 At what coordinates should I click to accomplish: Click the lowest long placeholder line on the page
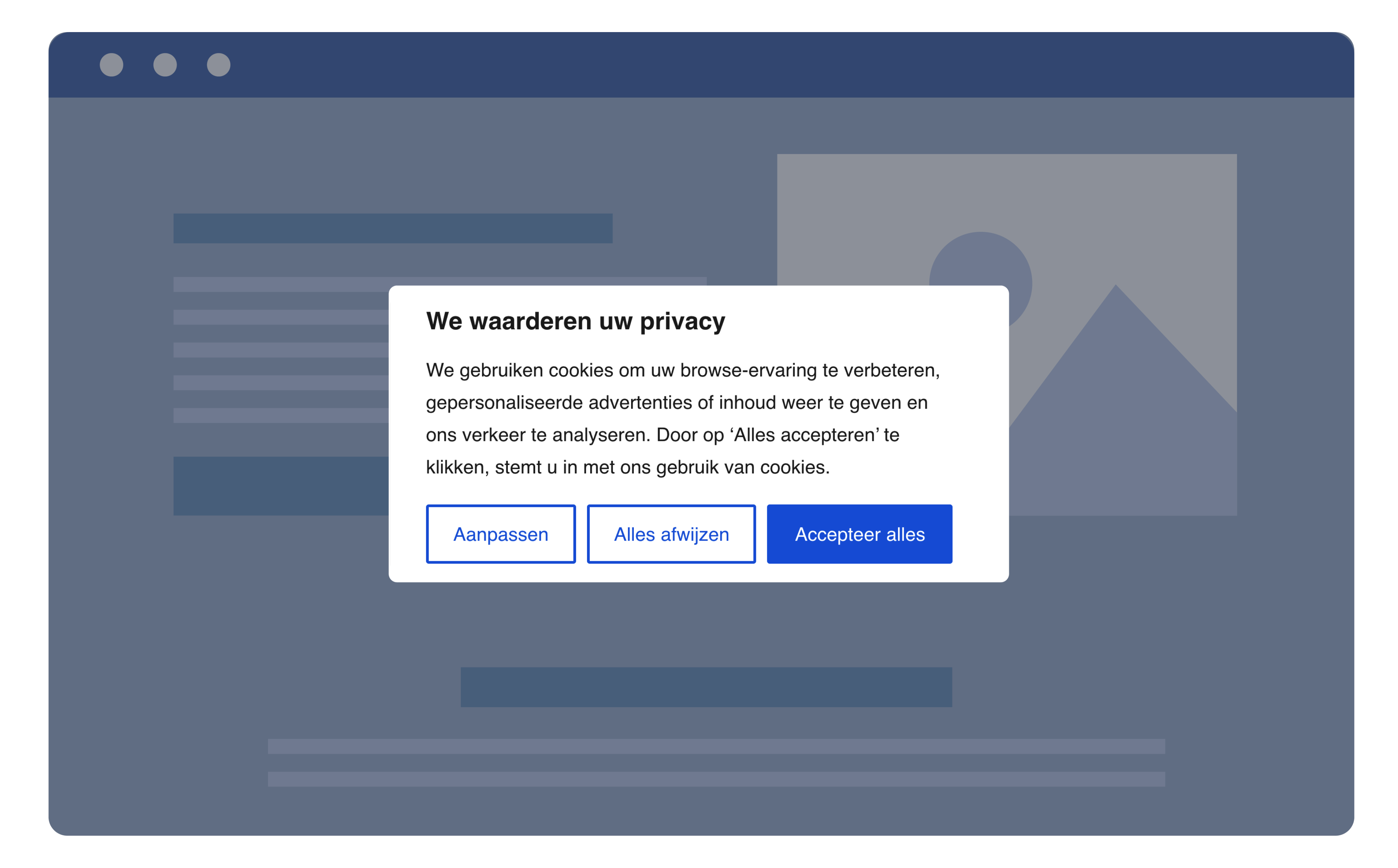tap(716, 779)
